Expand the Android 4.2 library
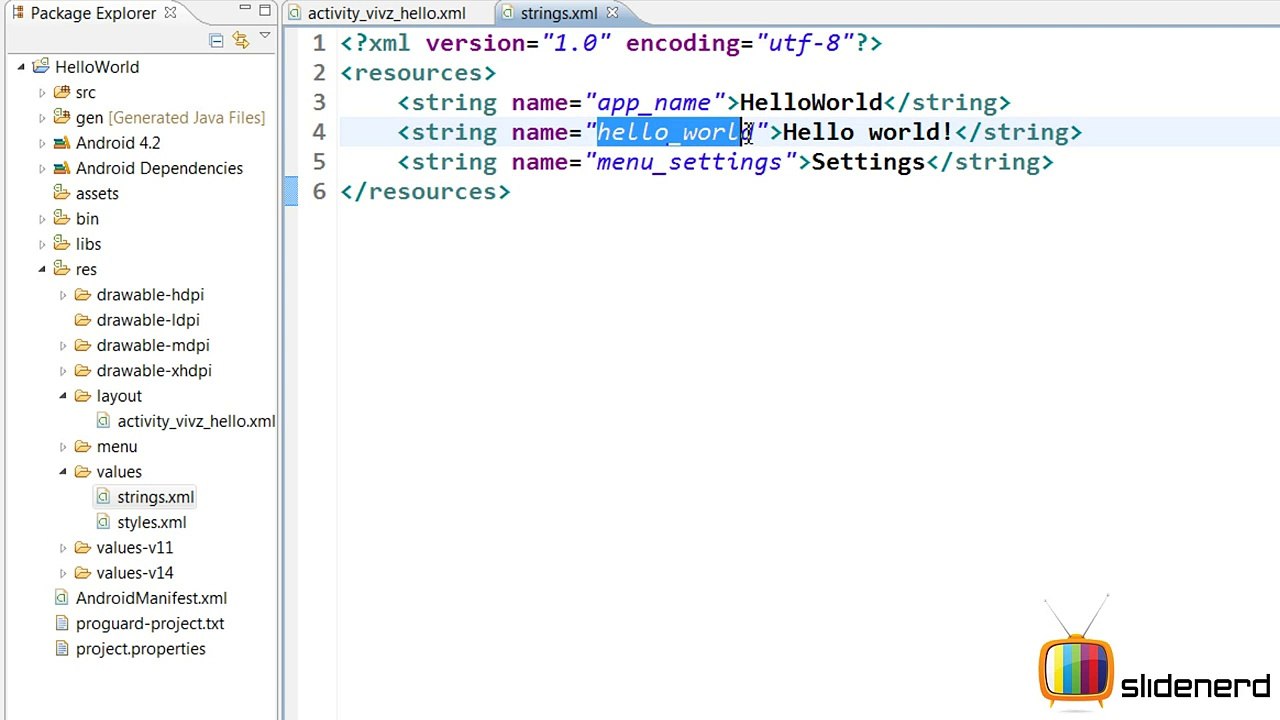The width and height of the screenshot is (1280, 720). tap(42, 143)
